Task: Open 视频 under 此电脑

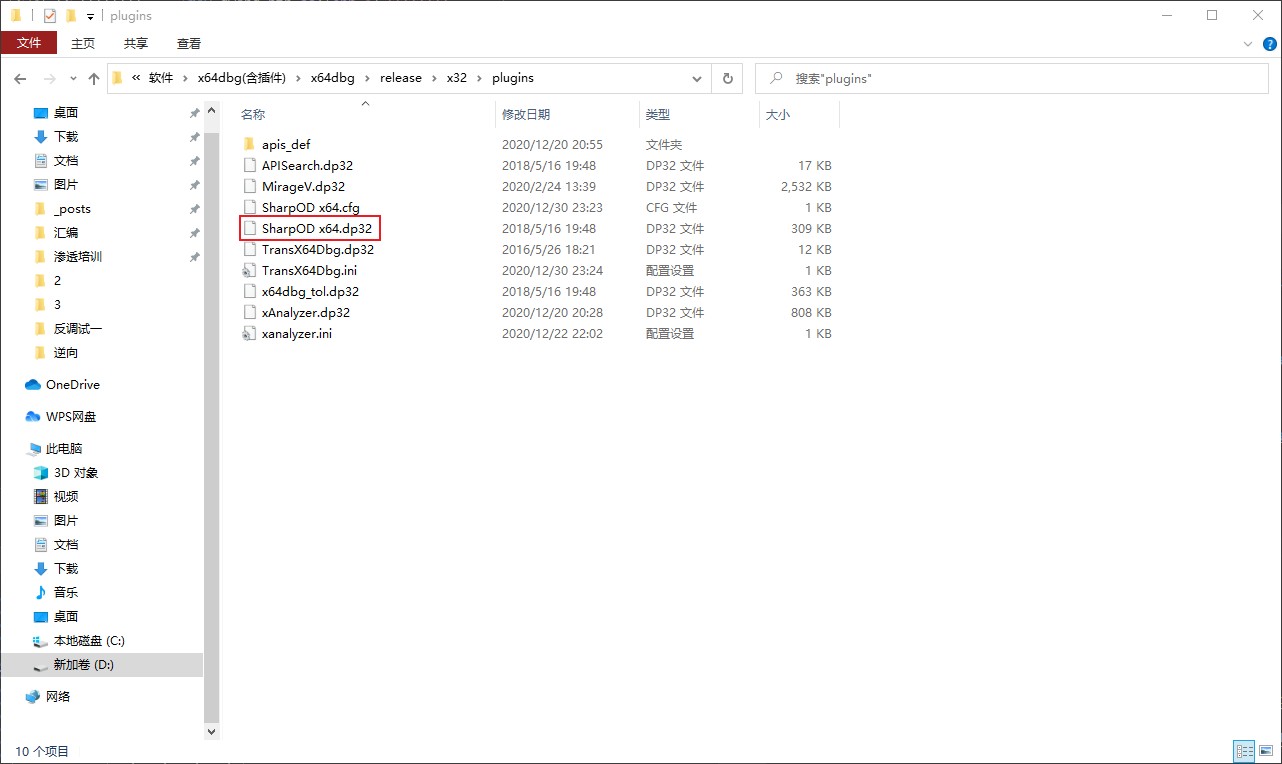Action: tap(66, 497)
